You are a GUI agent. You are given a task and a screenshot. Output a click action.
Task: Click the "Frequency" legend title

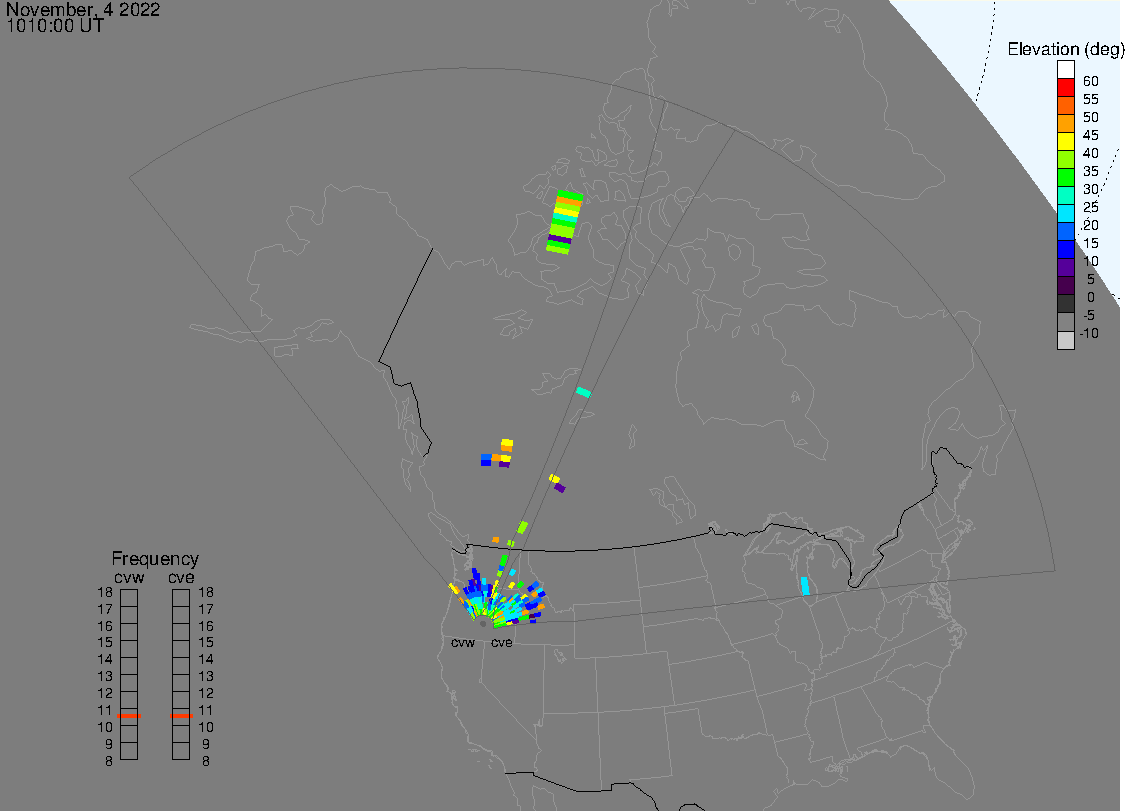coord(155,558)
